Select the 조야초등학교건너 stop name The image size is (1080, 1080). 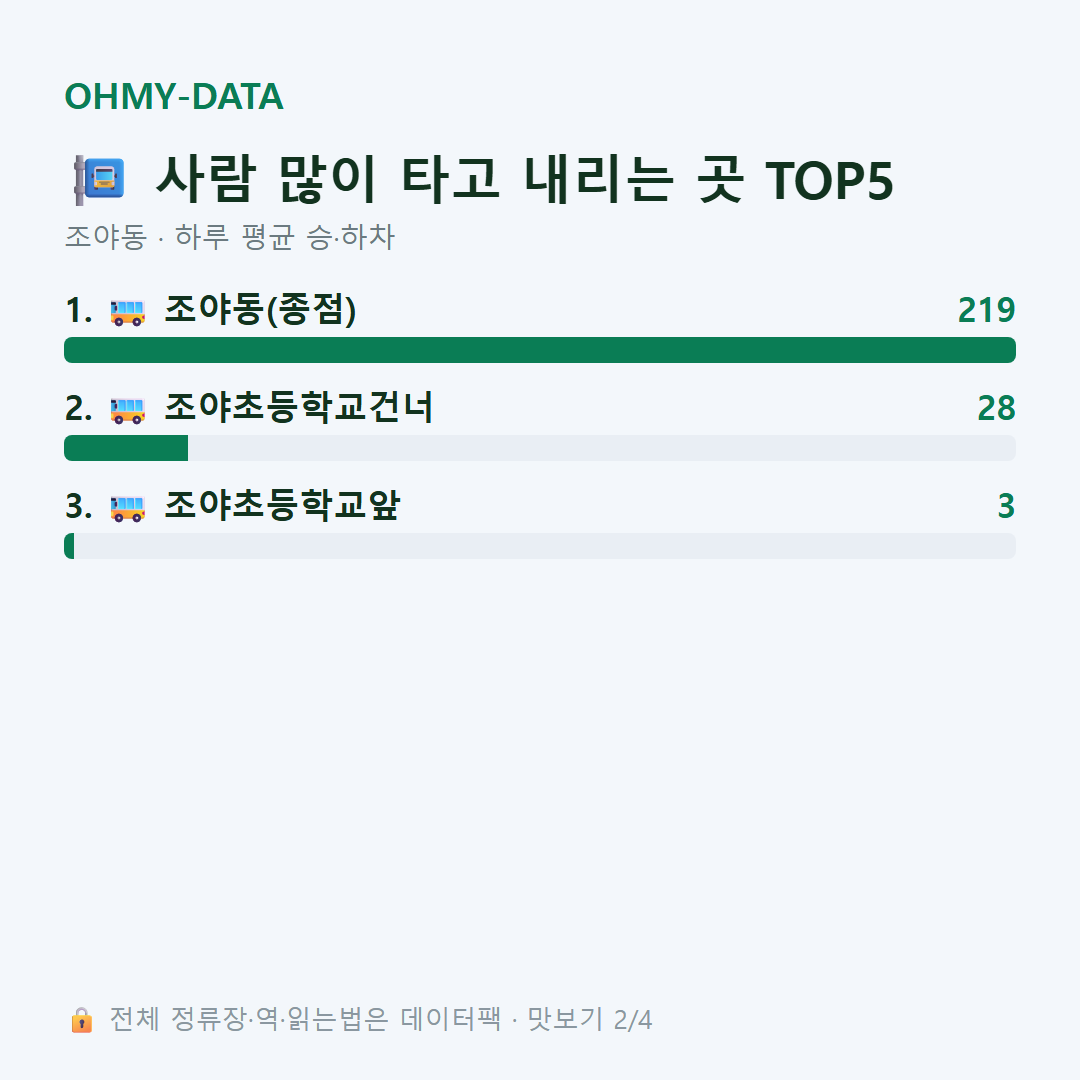[298, 407]
